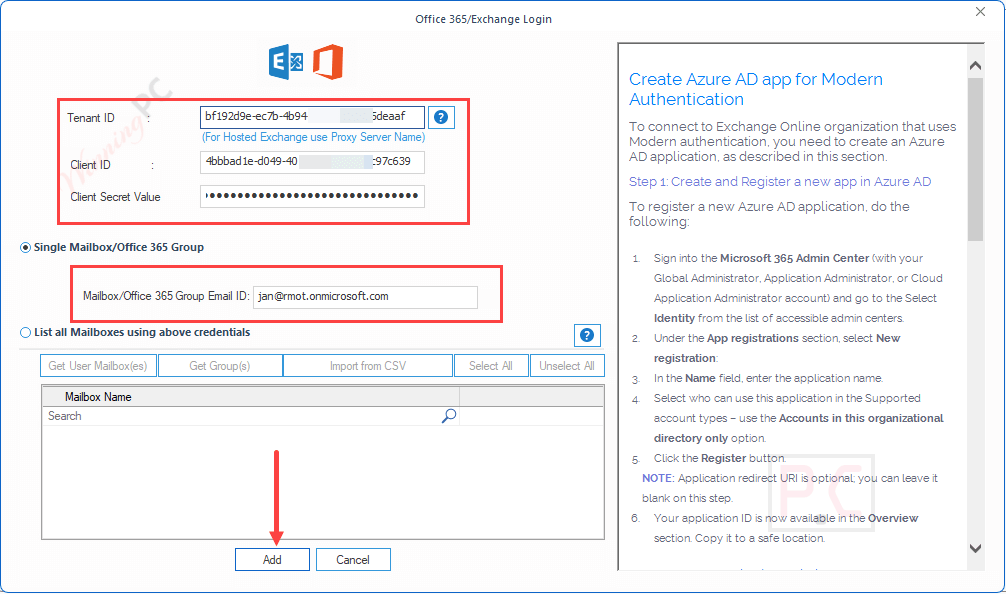The image size is (1006, 594).
Task: Click the Unselect All button
Action: 567,366
